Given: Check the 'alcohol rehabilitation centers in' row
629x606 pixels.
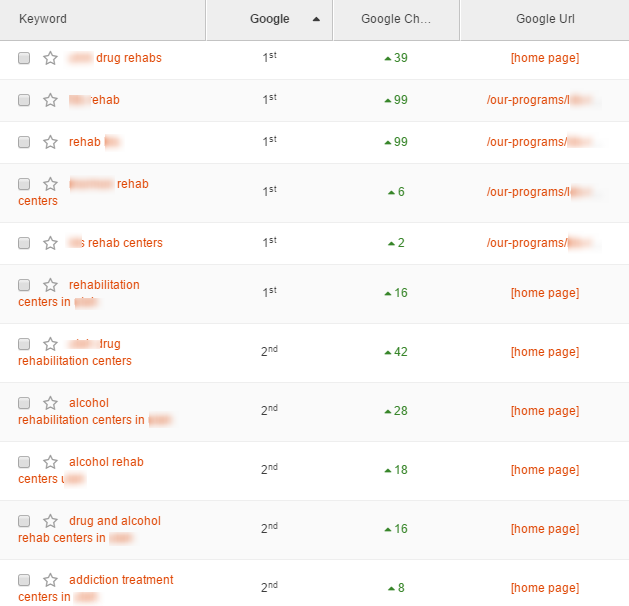Looking at the screenshot, I should [24, 403].
